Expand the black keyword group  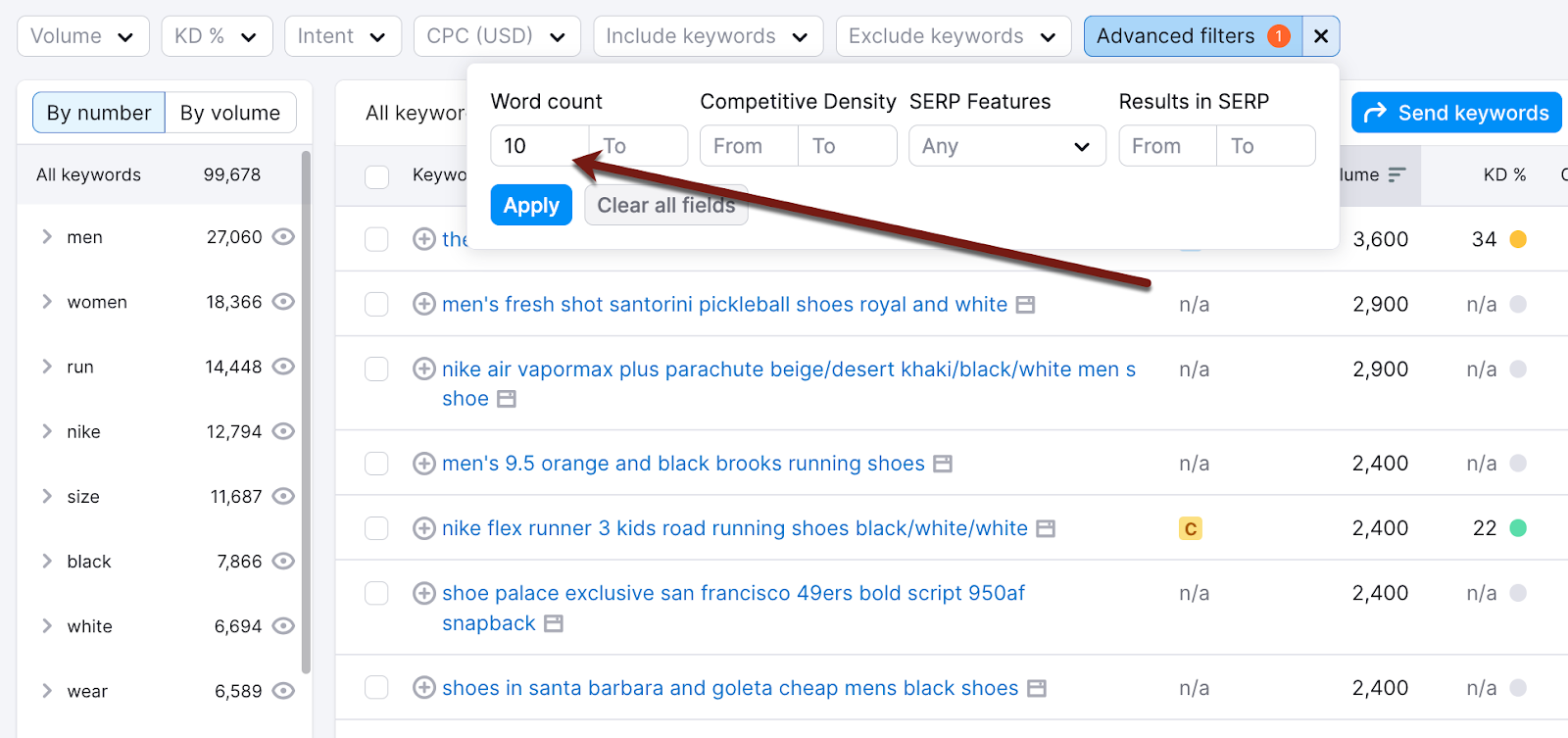pos(47,561)
